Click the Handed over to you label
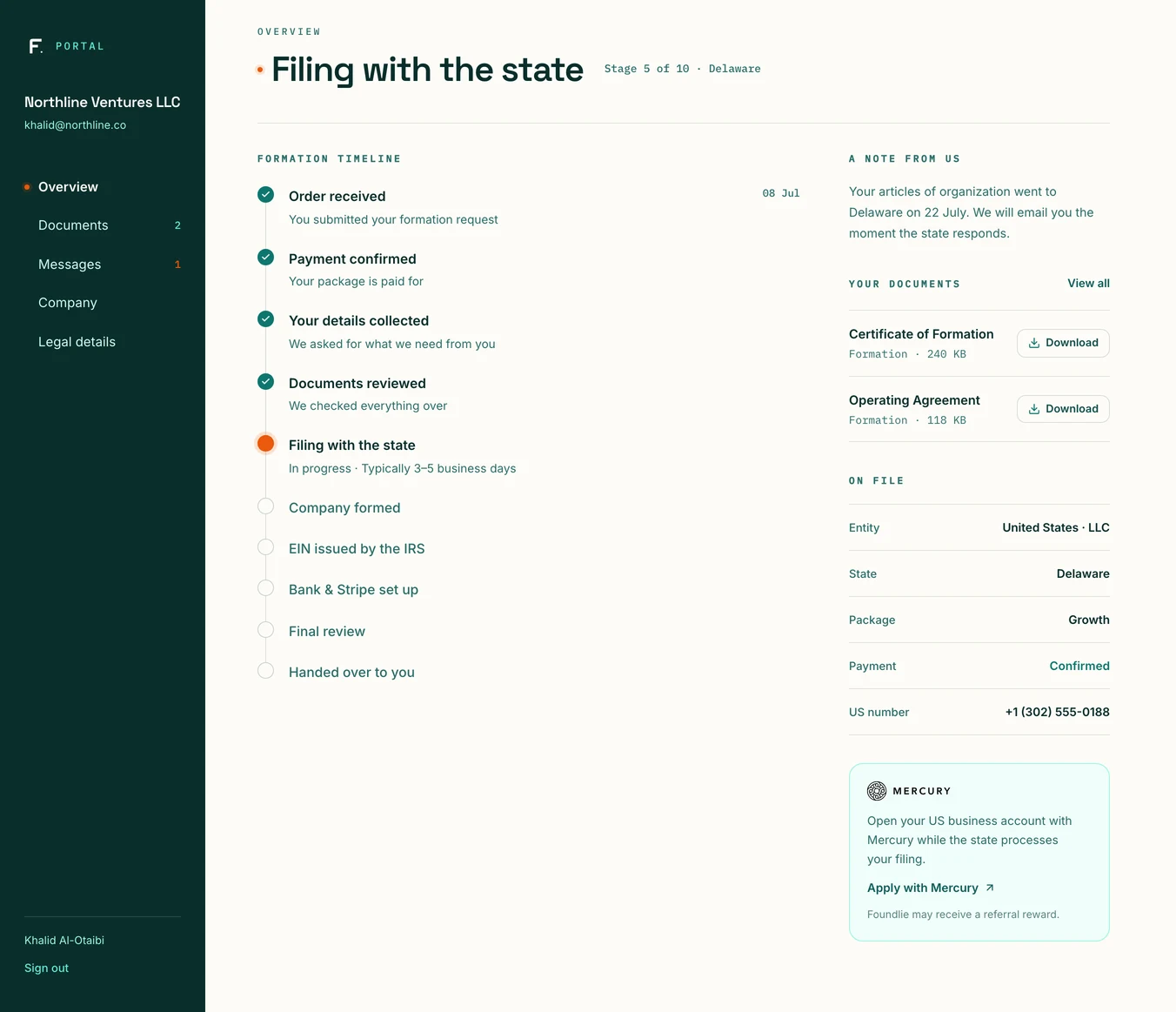Screen dimensions: 1176x1012 pos(351,673)
